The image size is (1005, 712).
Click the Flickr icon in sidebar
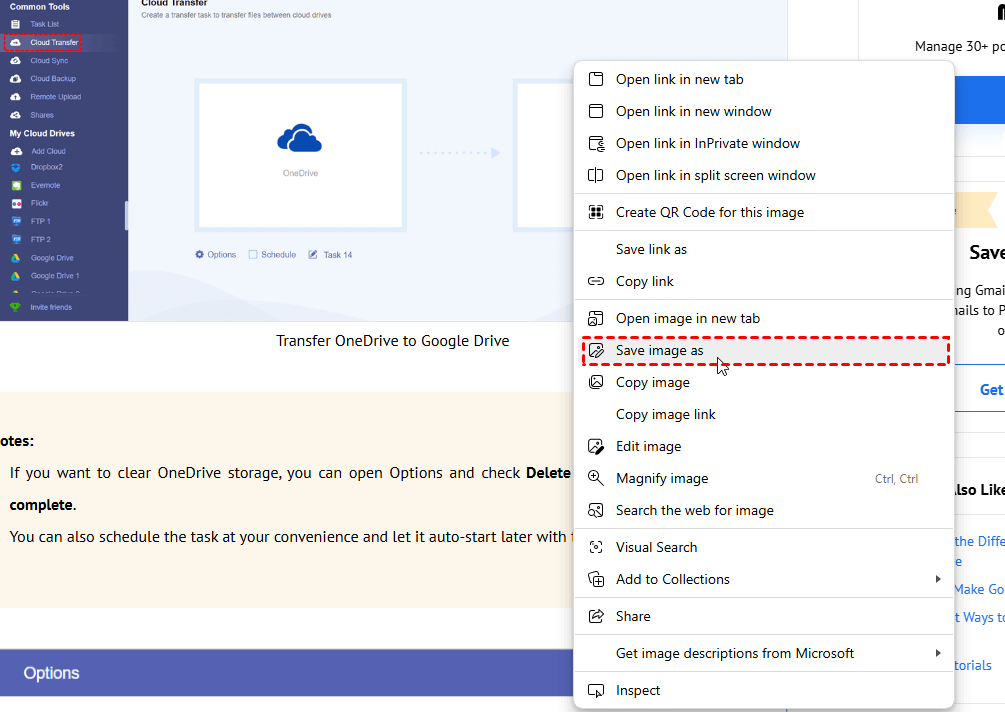(x=17, y=203)
